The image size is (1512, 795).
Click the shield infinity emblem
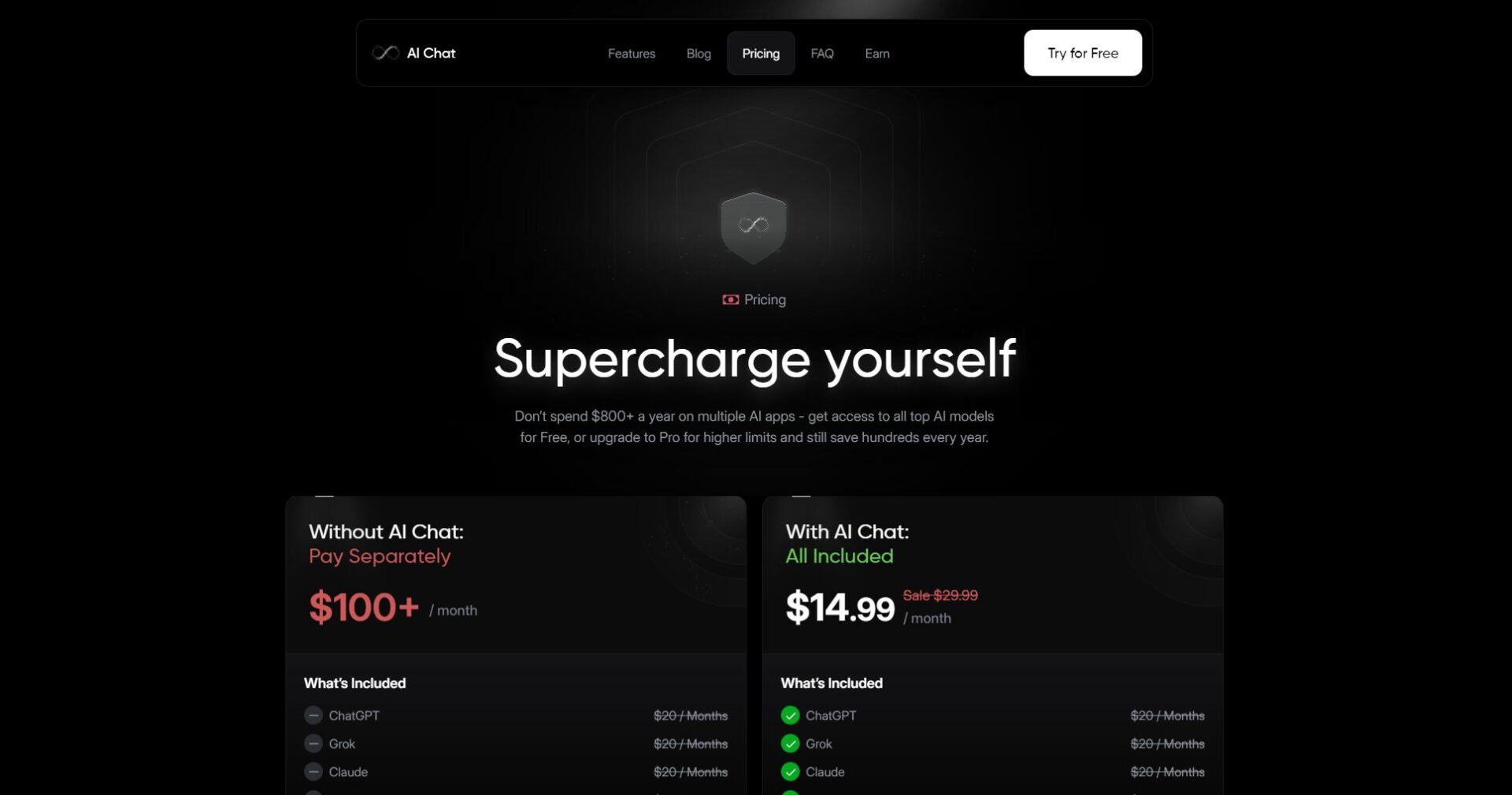754,226
